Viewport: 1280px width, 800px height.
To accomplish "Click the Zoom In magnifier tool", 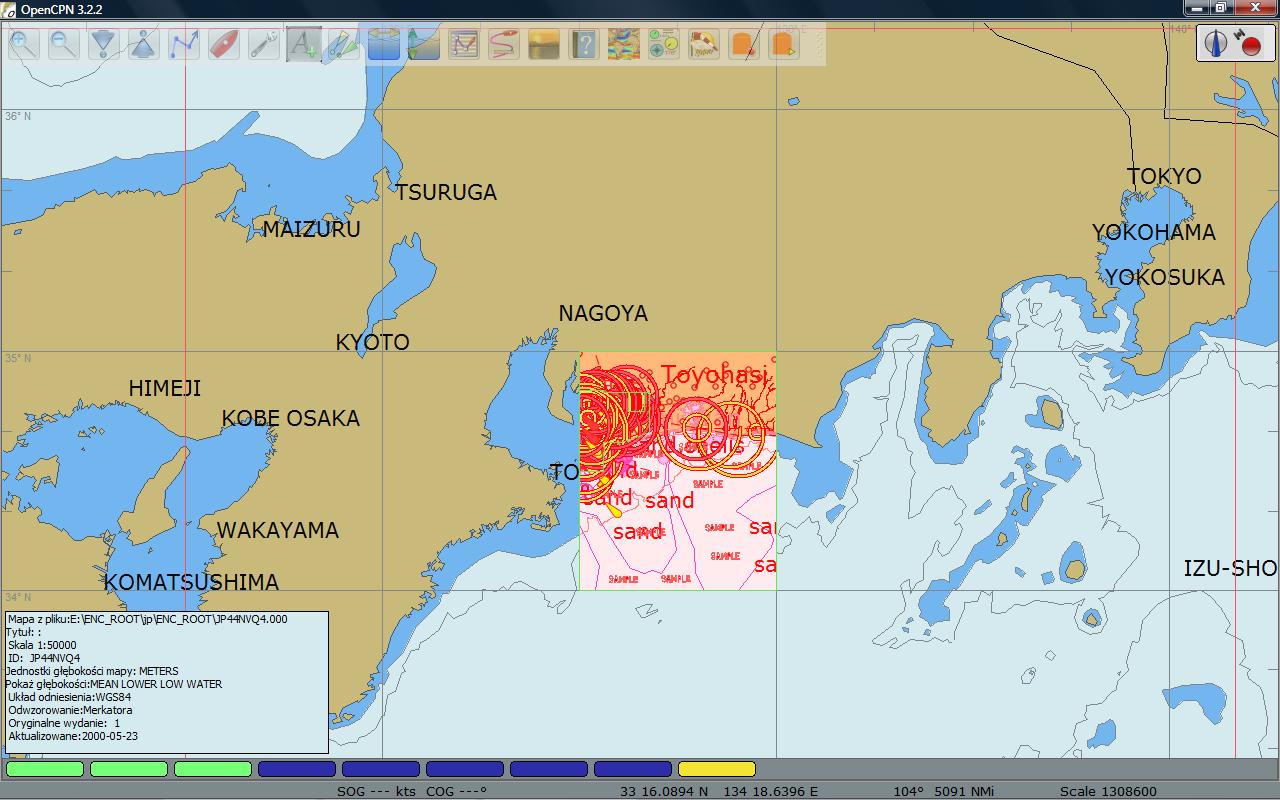I will (x=24, y=44).
